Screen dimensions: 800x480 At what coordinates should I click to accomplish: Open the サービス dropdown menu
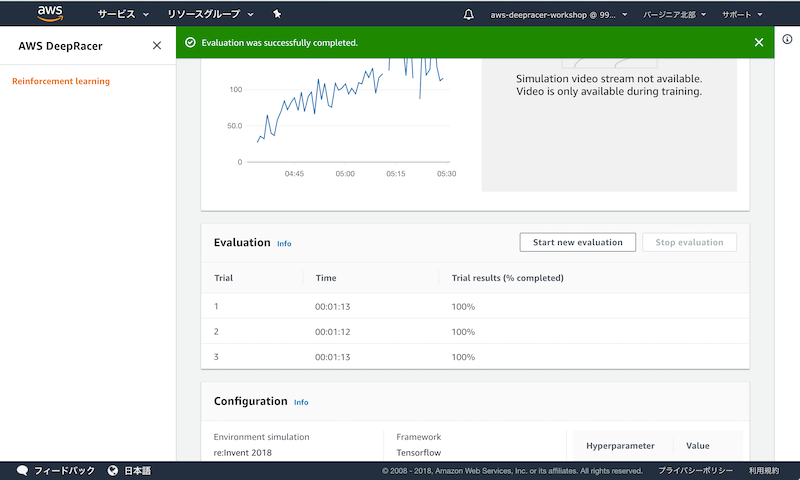tap(123, 14)
